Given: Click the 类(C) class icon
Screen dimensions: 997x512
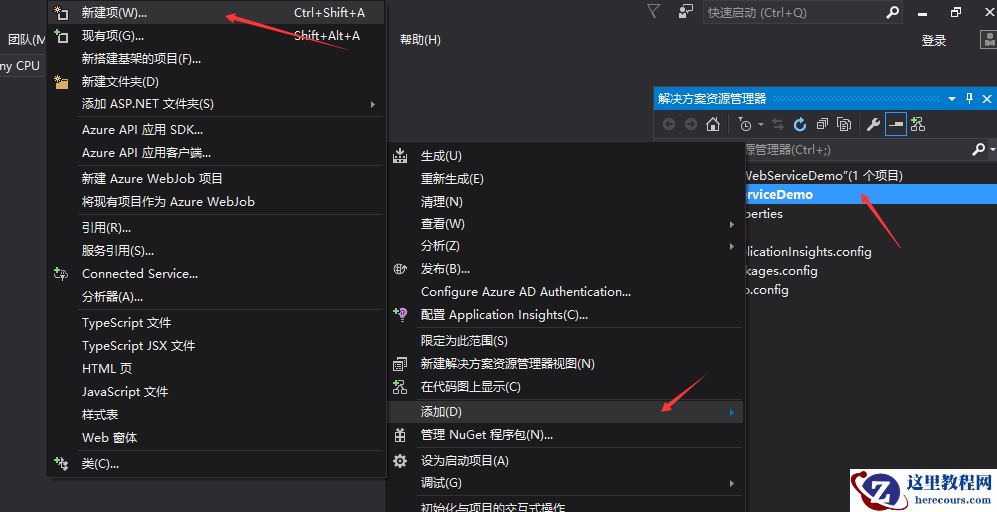Looking at the screenshot, I should (x=61, y=464).
